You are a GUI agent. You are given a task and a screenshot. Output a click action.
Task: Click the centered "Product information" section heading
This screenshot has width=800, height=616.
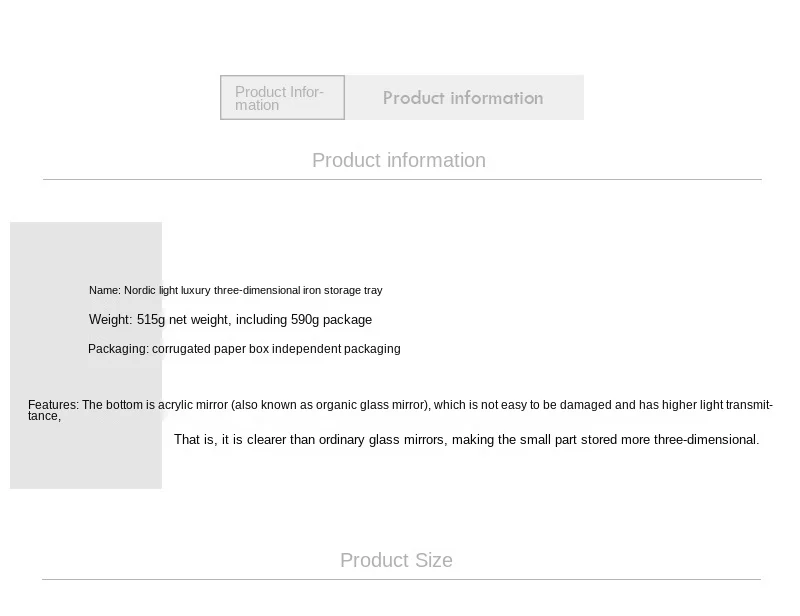click(x=399, y=160)
